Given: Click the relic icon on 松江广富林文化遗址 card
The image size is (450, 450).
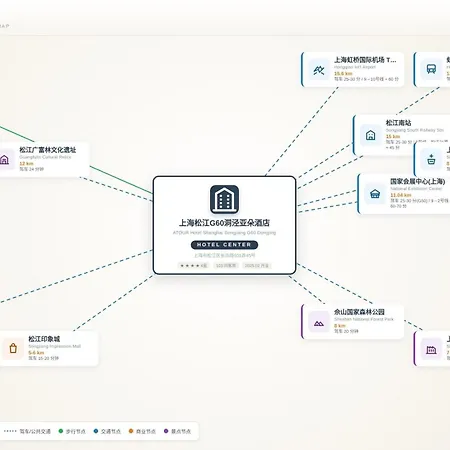Looking at the screenshot, I should (x=5, y=159).
